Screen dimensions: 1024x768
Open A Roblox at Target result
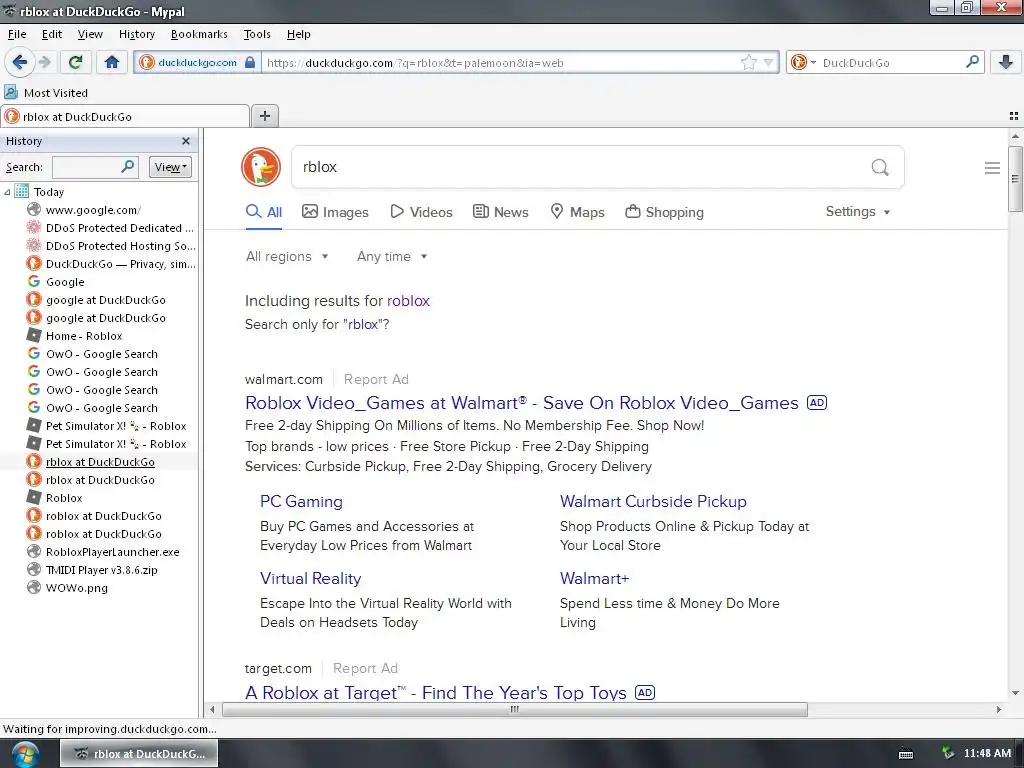click(436, 693)
